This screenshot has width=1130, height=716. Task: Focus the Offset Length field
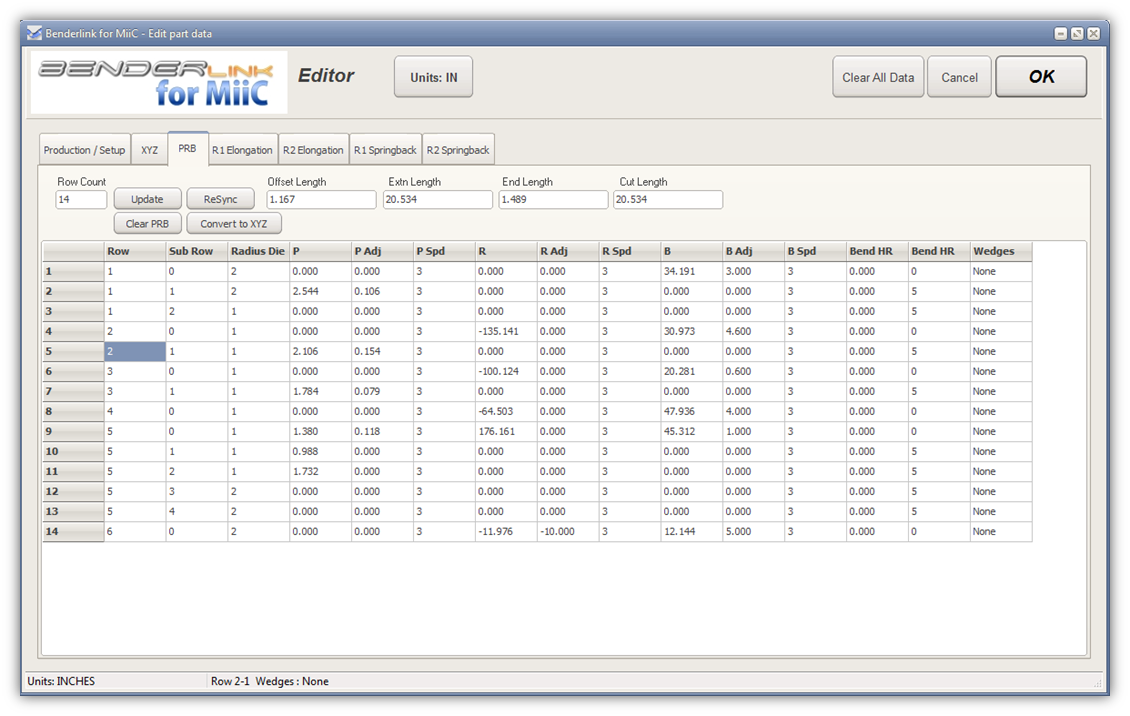tap(321, 200)
